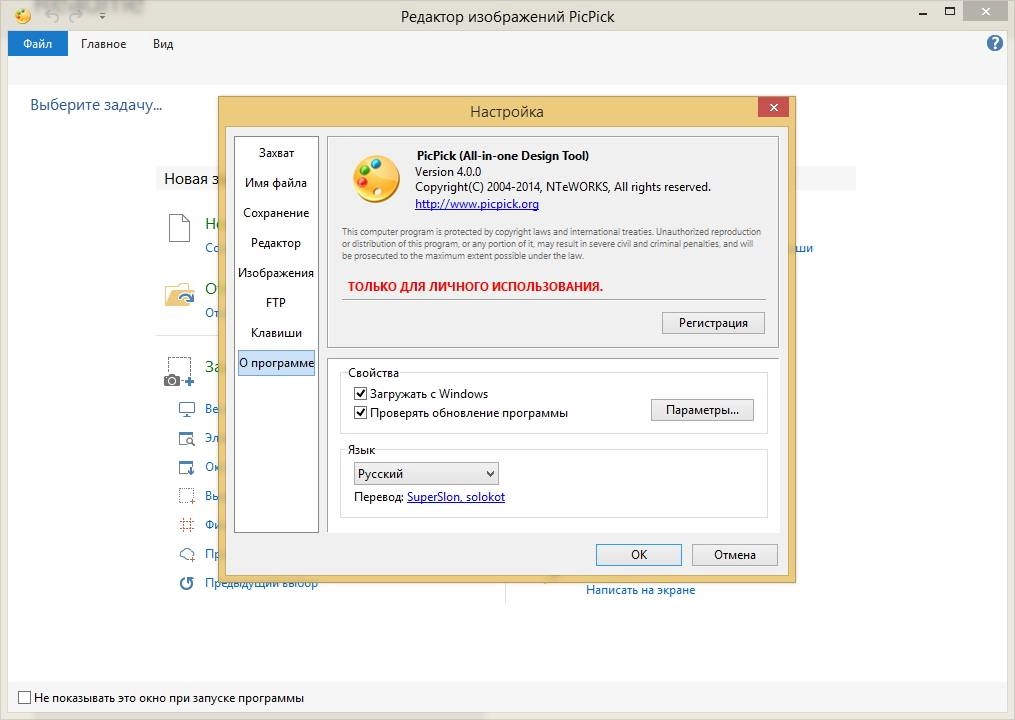Select the FTP settings section
This screenshot has width=1015, height=720.
pyautogui.click(x=276, y=302)
